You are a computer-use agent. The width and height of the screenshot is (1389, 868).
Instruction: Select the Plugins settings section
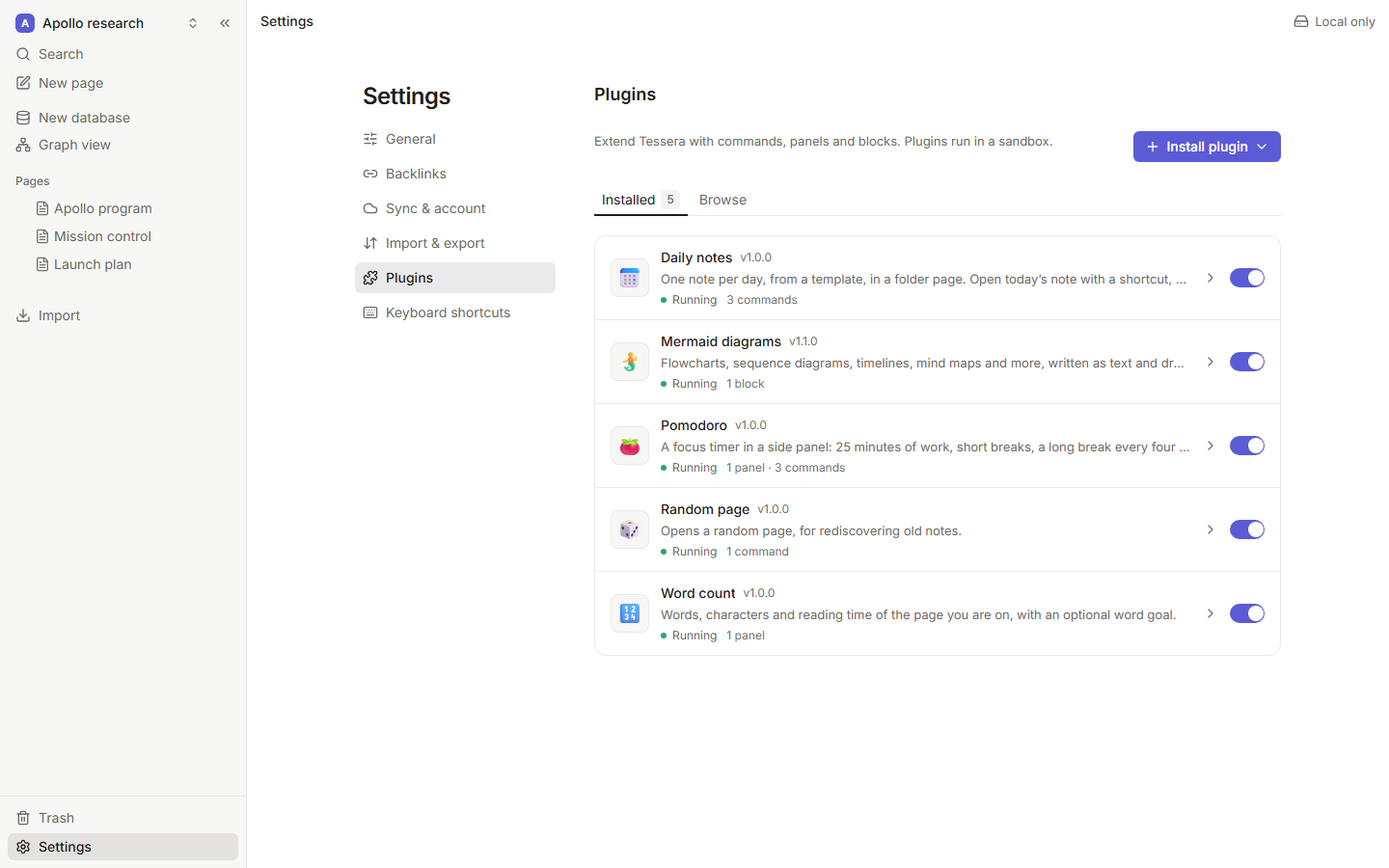(455, 278)
